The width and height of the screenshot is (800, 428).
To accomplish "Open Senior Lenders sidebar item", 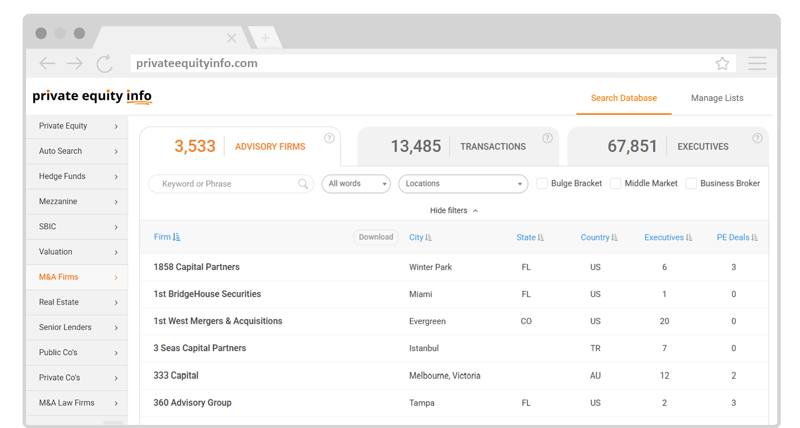I will (x=77, y=328).
